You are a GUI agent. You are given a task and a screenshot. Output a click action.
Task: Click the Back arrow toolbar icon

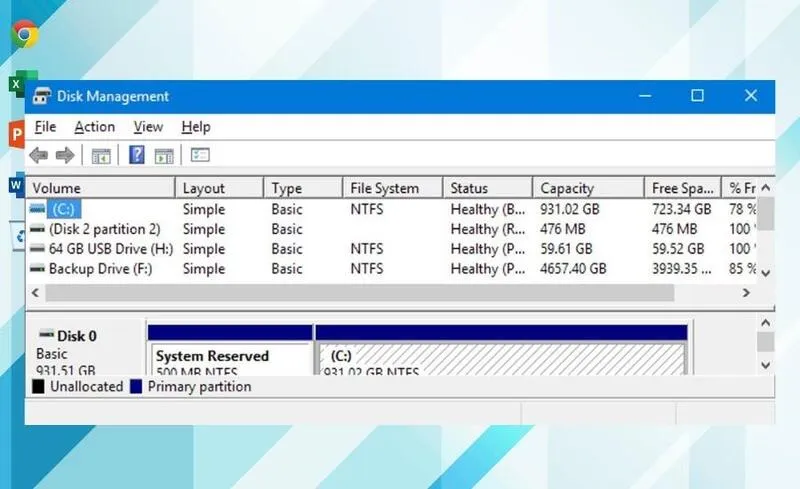[x=39, y=155]
